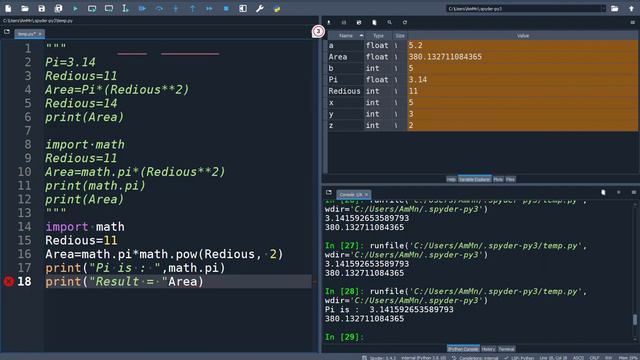Run the file with the green play icon
The image size is (640, 360).
click(x=75, y=8)
